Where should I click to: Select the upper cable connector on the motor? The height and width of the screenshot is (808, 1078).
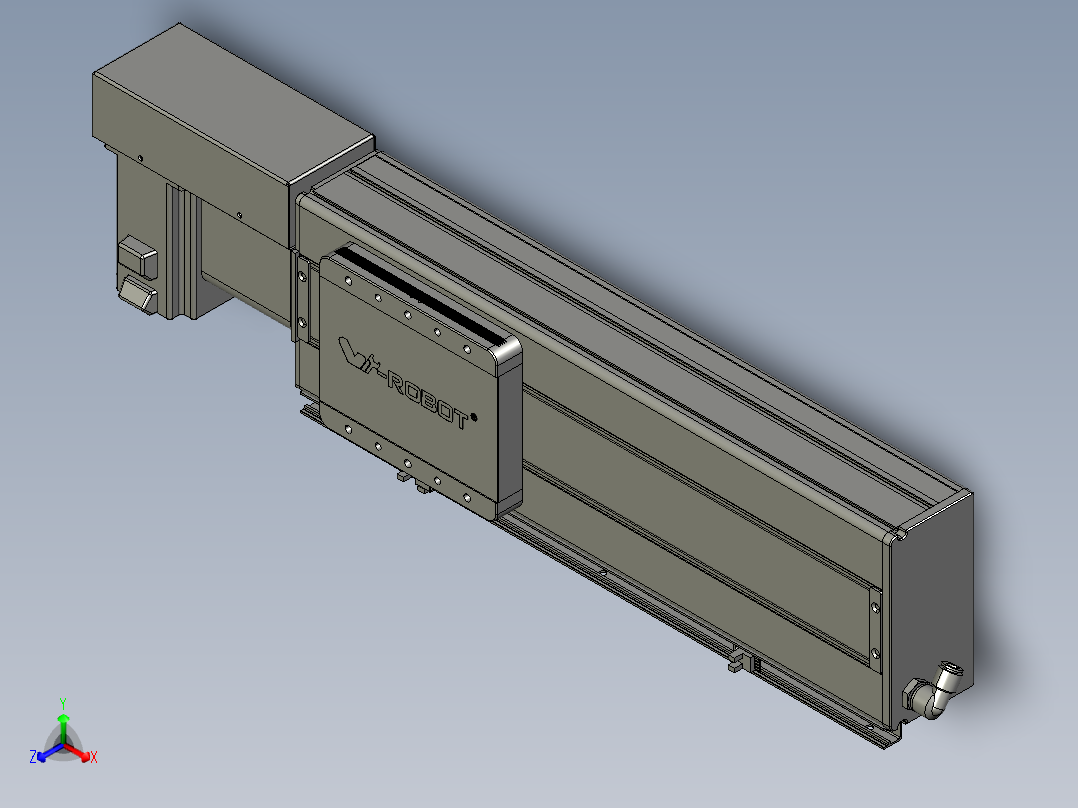(x=138, y=257)
